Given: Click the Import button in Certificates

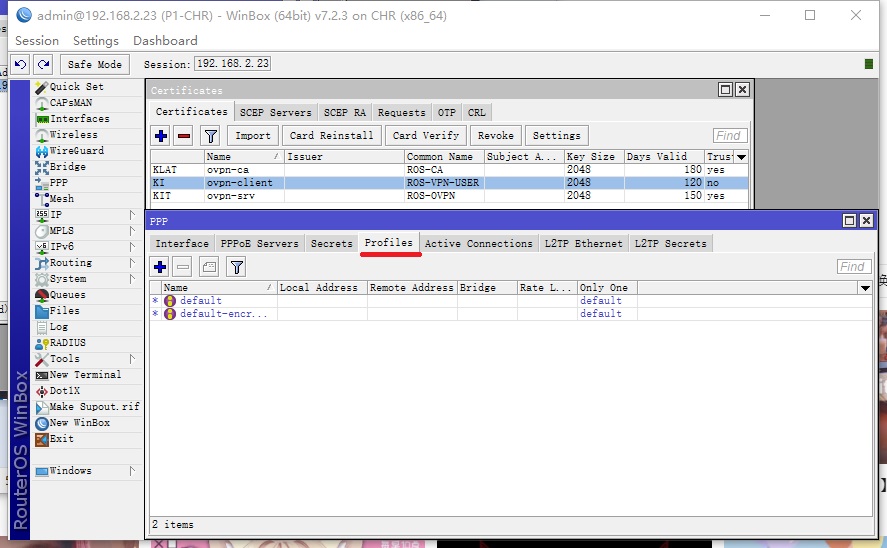Looking at the screenshot, I should click(253, 136).
